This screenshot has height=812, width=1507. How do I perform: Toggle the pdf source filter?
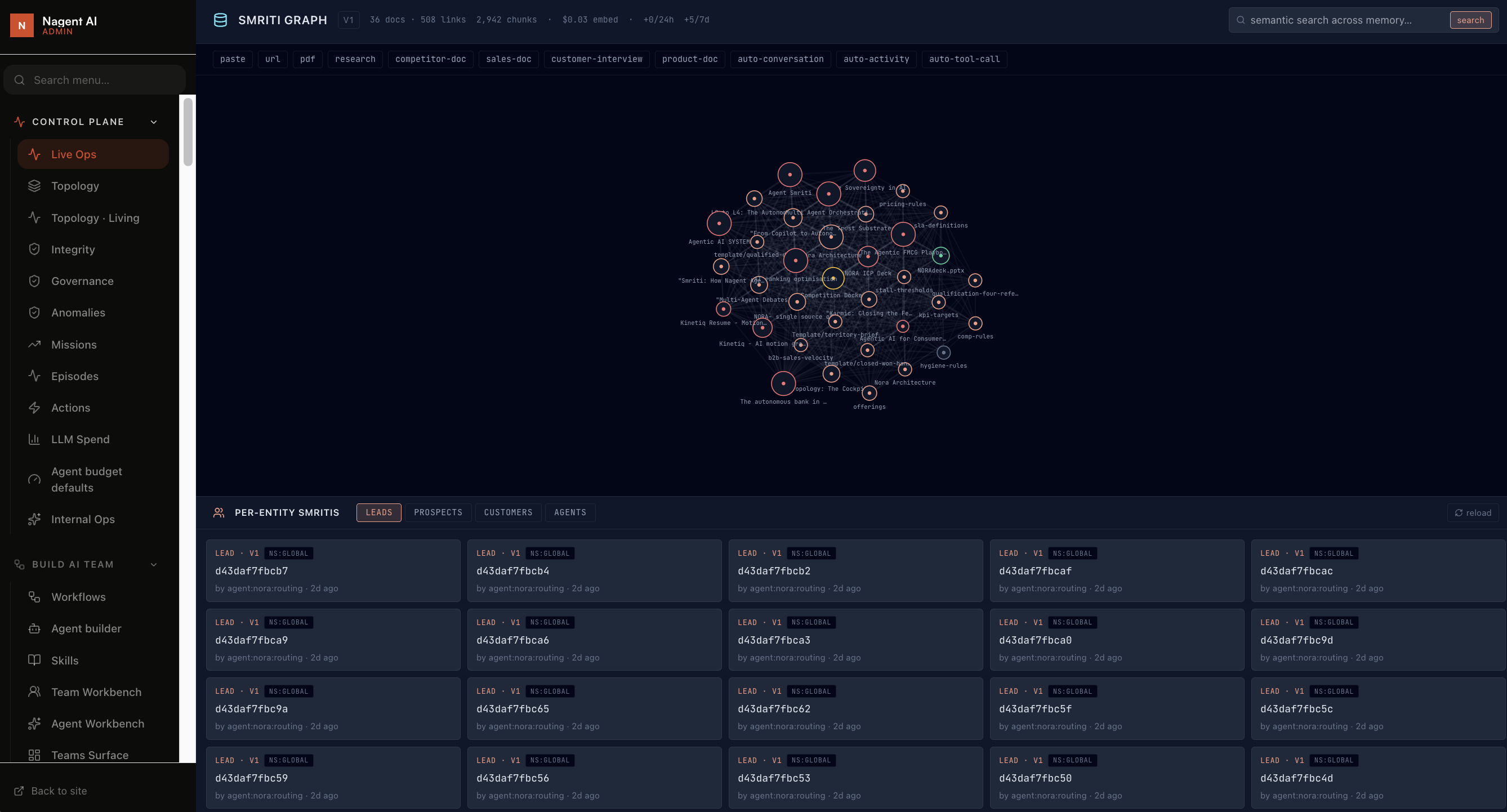(x=307, y=59)
